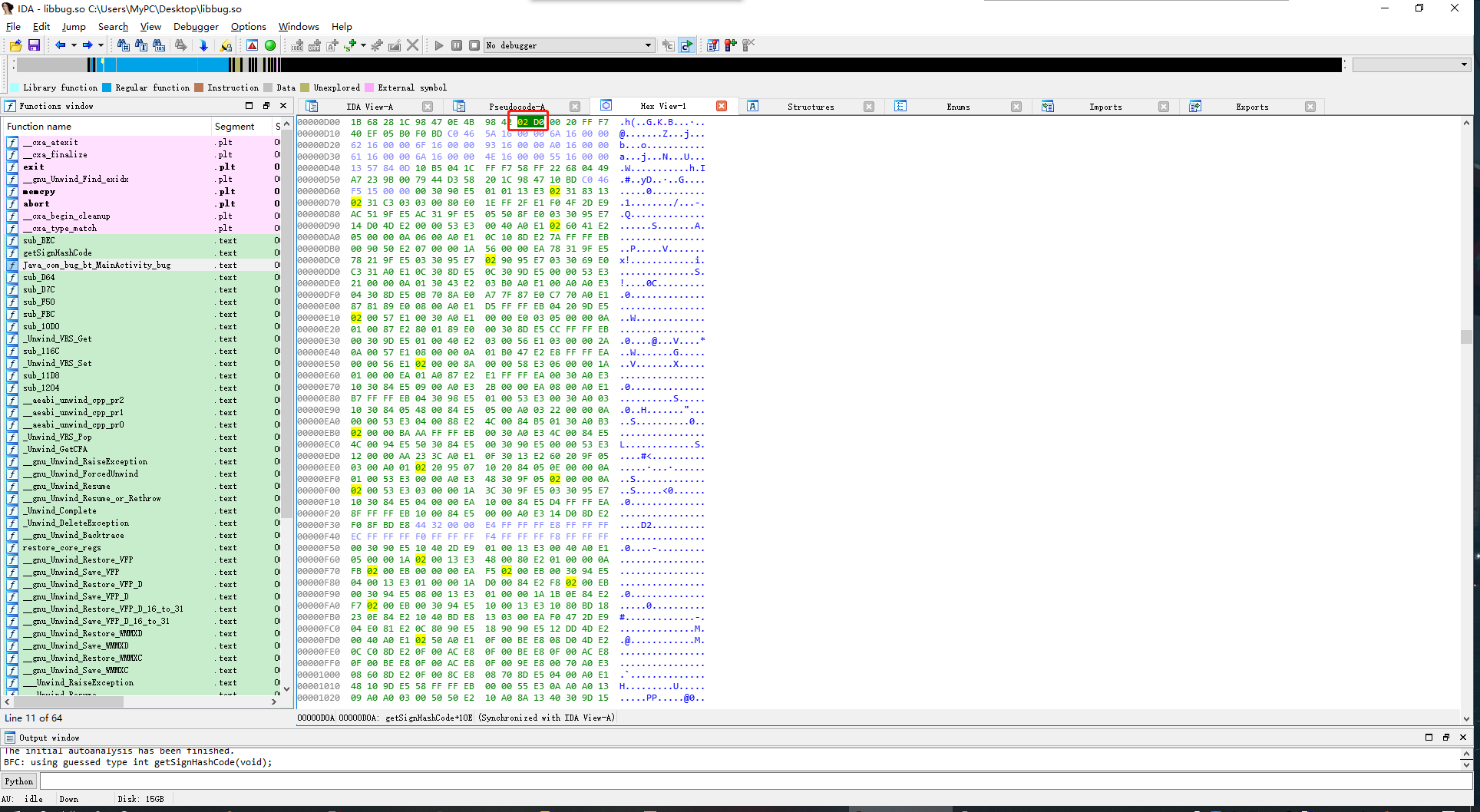Click the highlighted 02 D0 bytes at 00000D00
The height and width of the screenshot is (812, 1480).
(530, 122)
